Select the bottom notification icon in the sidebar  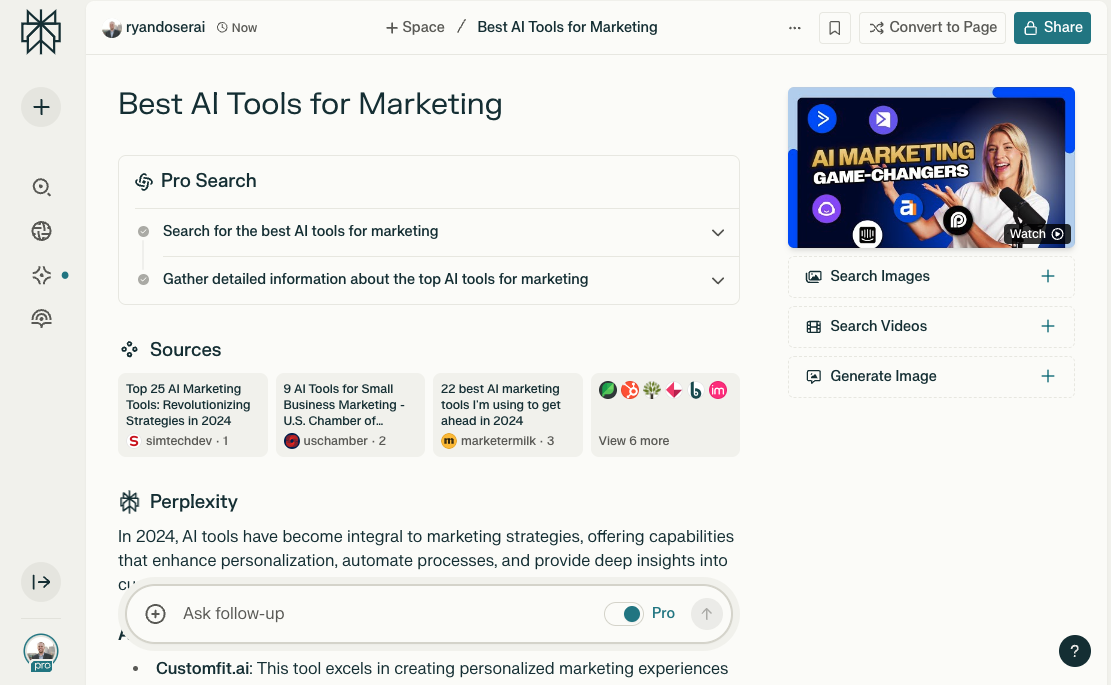click(41, 318)
